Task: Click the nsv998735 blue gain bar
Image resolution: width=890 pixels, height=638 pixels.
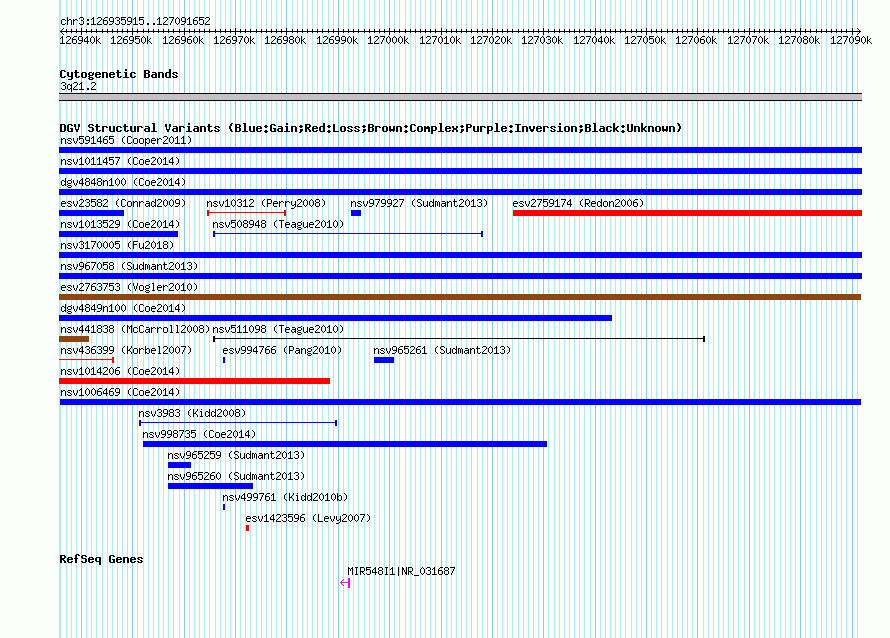Action: pyautogui.click(x=345, y=444)
